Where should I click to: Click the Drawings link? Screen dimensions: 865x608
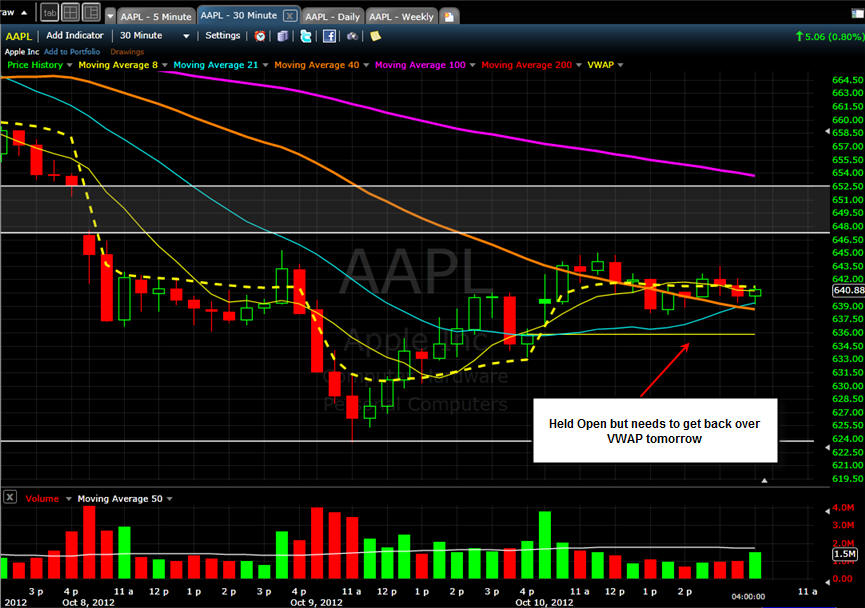coord(127,51)
